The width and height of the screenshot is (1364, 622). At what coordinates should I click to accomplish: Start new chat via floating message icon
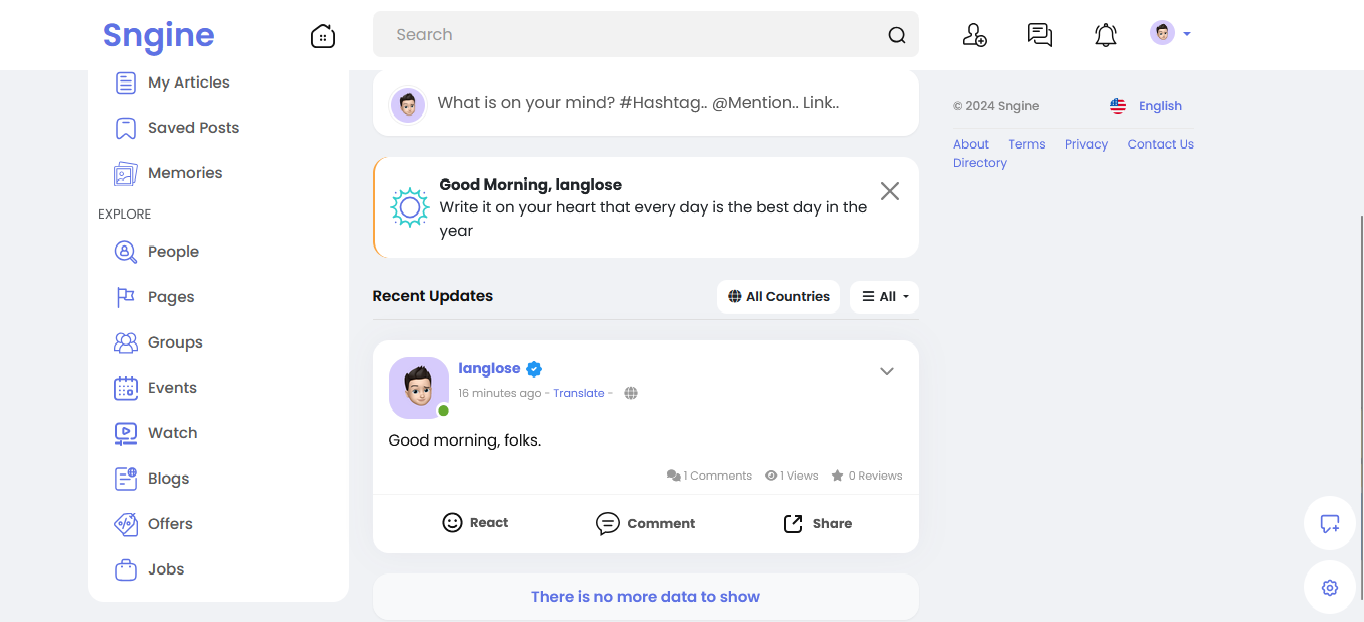pyautogui.click(x=1329, y=523)
